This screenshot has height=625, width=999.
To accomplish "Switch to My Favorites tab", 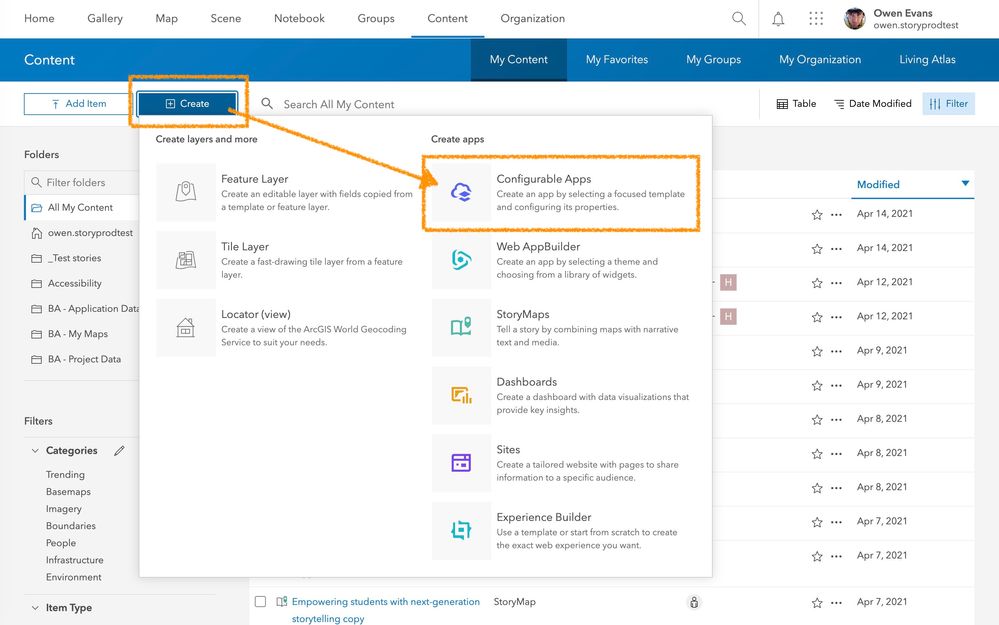I will coord(617,59).
